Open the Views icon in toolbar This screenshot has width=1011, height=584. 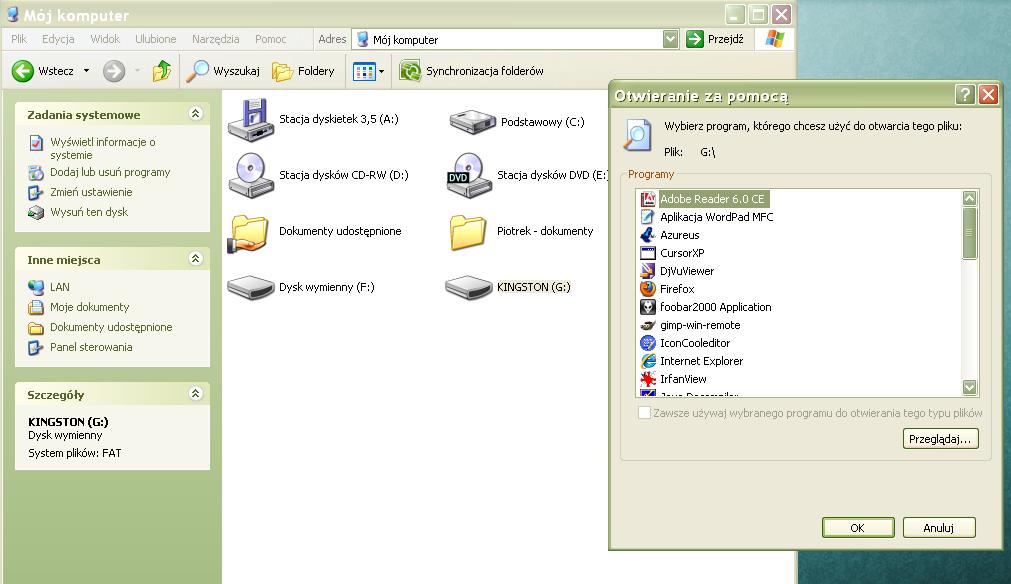(x=364, y=71)
